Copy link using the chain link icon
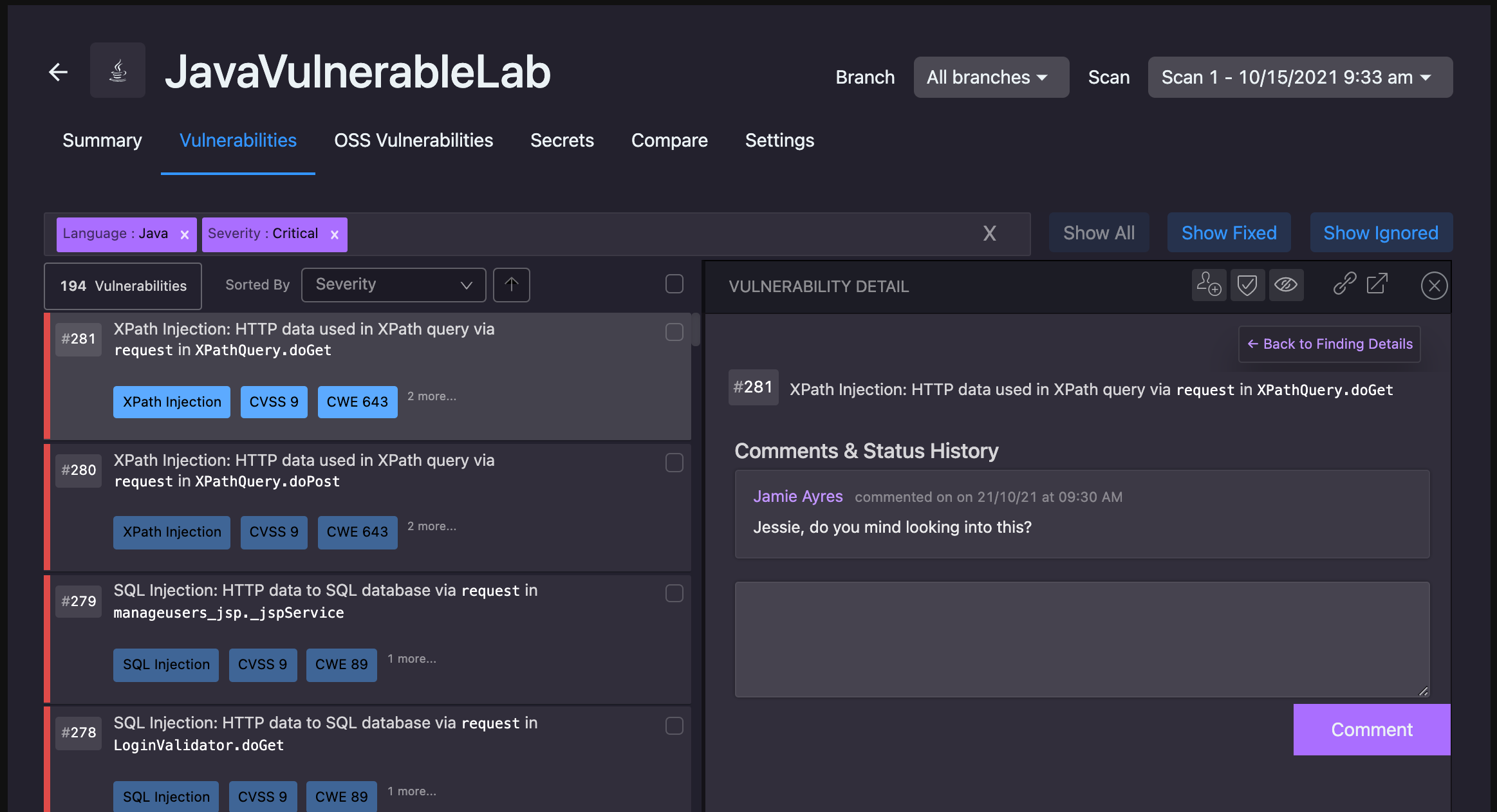 1344,283
